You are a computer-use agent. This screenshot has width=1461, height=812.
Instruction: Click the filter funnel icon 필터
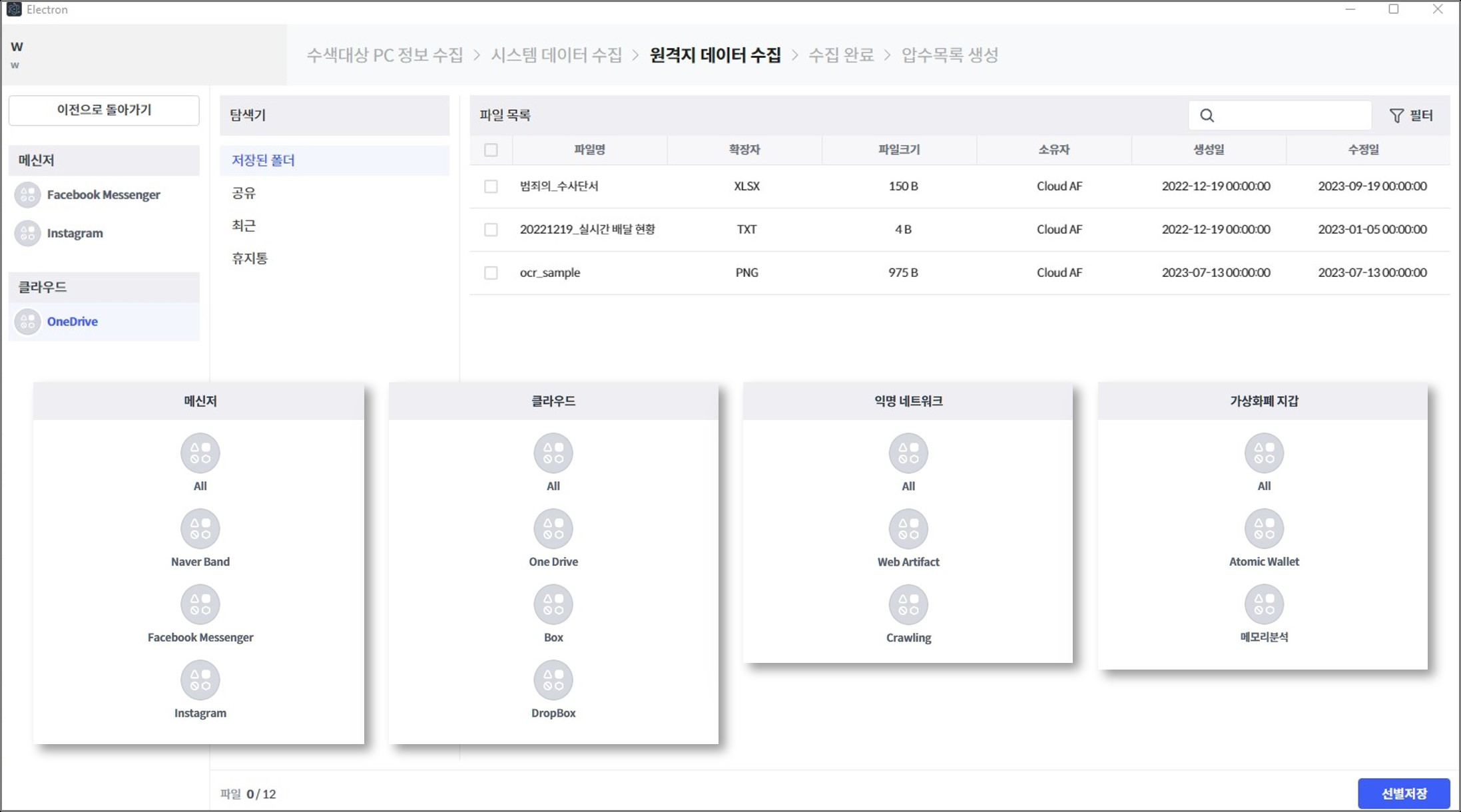[x=1410, y=116]
